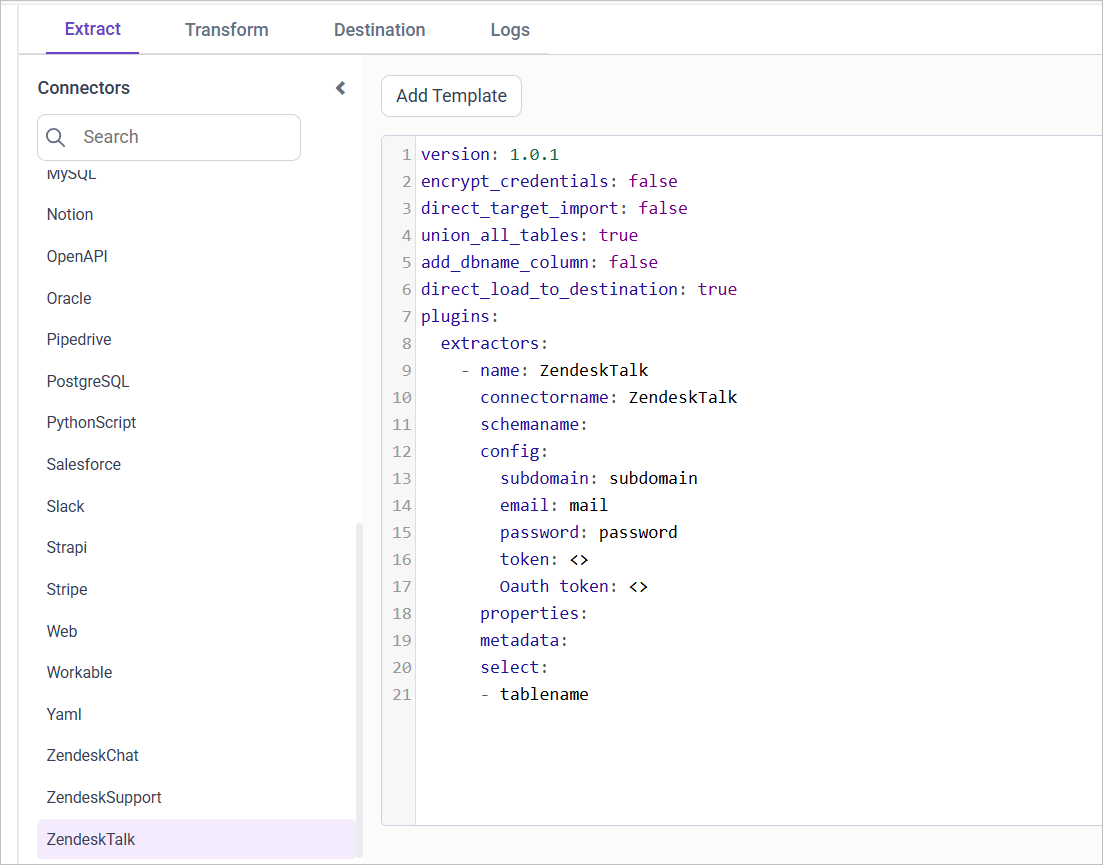This screenshot has height=865, width=1103.
Task: Switch to the Transform tab
Action: coord(226,30)
